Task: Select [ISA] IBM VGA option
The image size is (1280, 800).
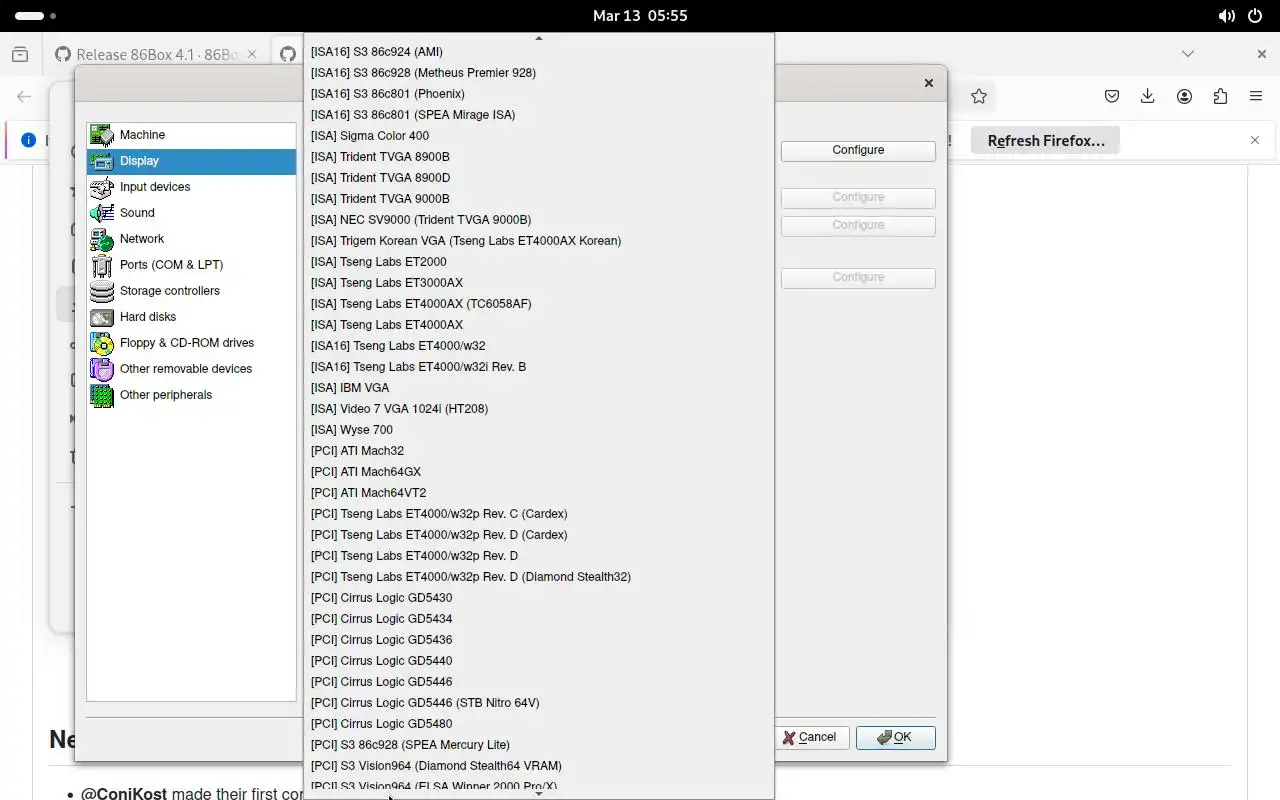Action: click(539, 388)
